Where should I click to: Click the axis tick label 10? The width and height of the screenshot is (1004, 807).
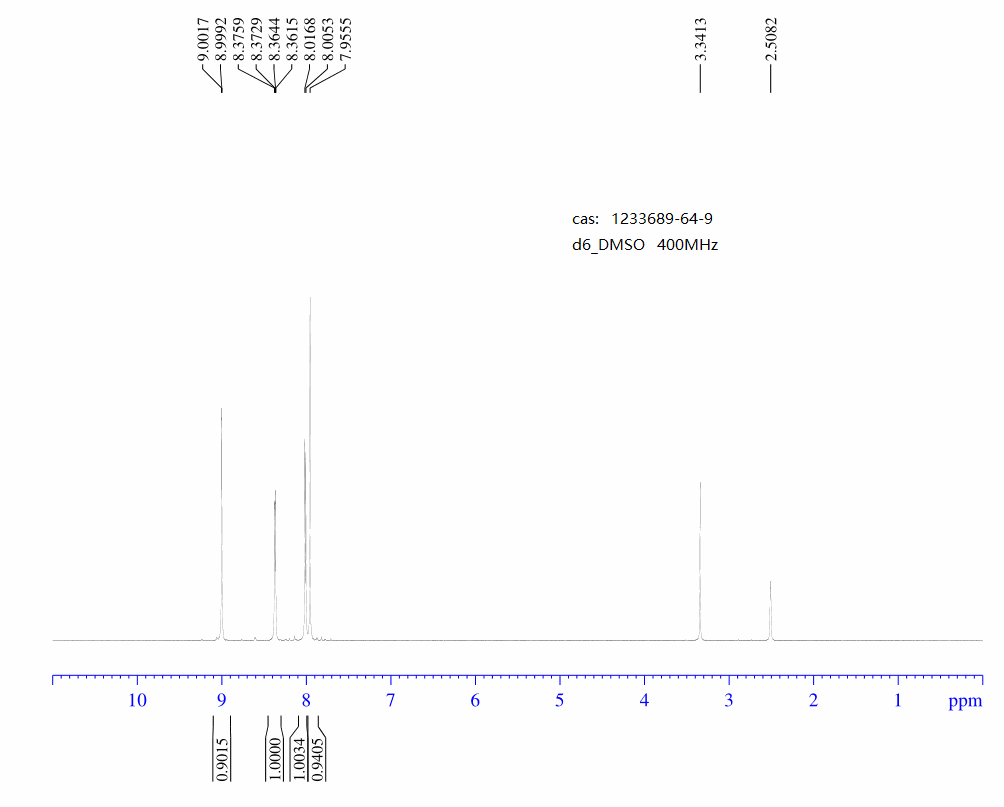click(137, 701)
